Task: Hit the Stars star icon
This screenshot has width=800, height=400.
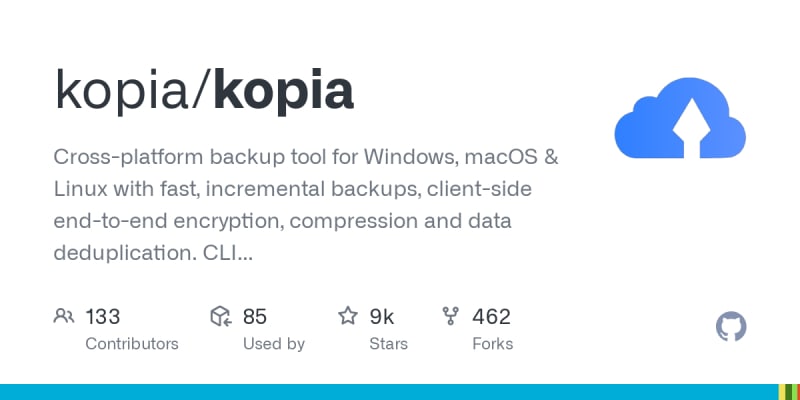Action: (x=348, y=317)
